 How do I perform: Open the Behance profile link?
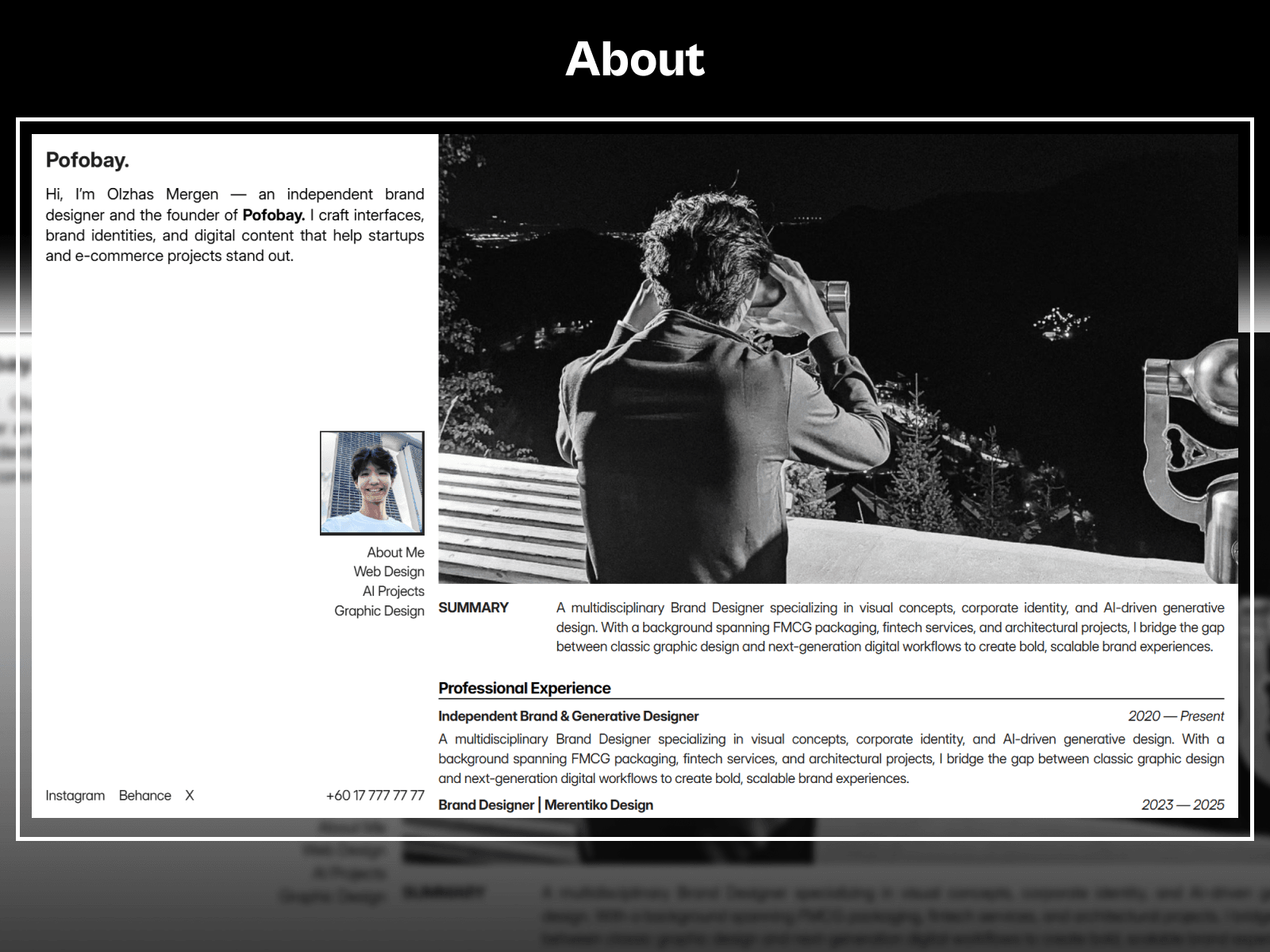[144, 796]
